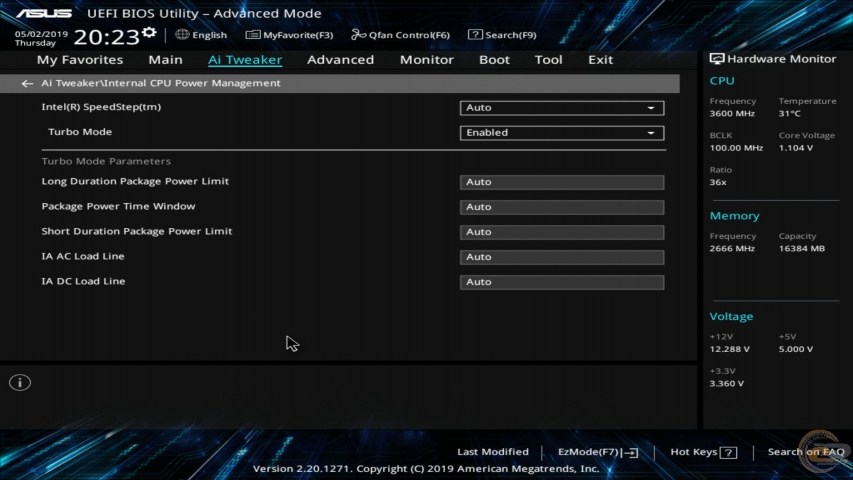Click the back arrow in the breadcrumb bar
Viewport: 853px width, 480px height.
pos(27,83)
